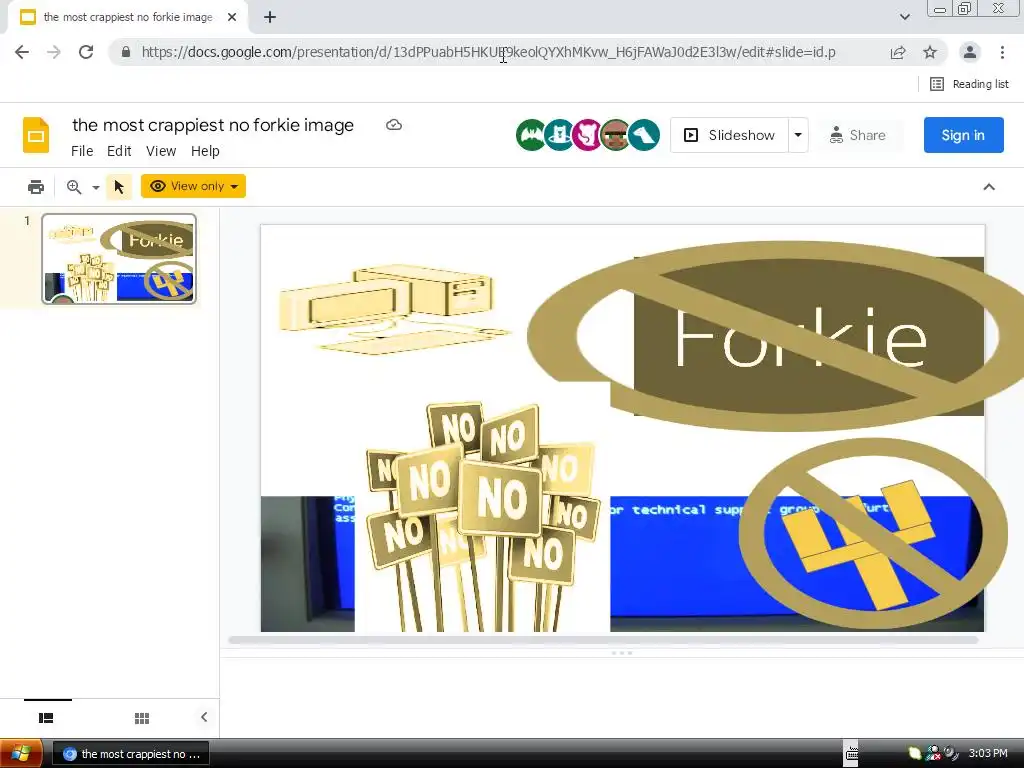Select the arrow cursor tool
Image resolution: width=1024 pixels, height=768 pixels.
[119, 187]
